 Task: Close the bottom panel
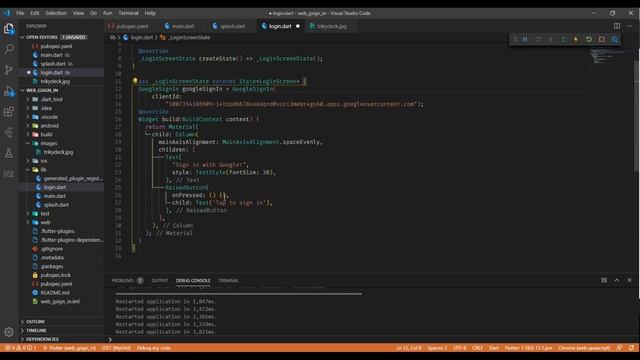tap(629, 280)
